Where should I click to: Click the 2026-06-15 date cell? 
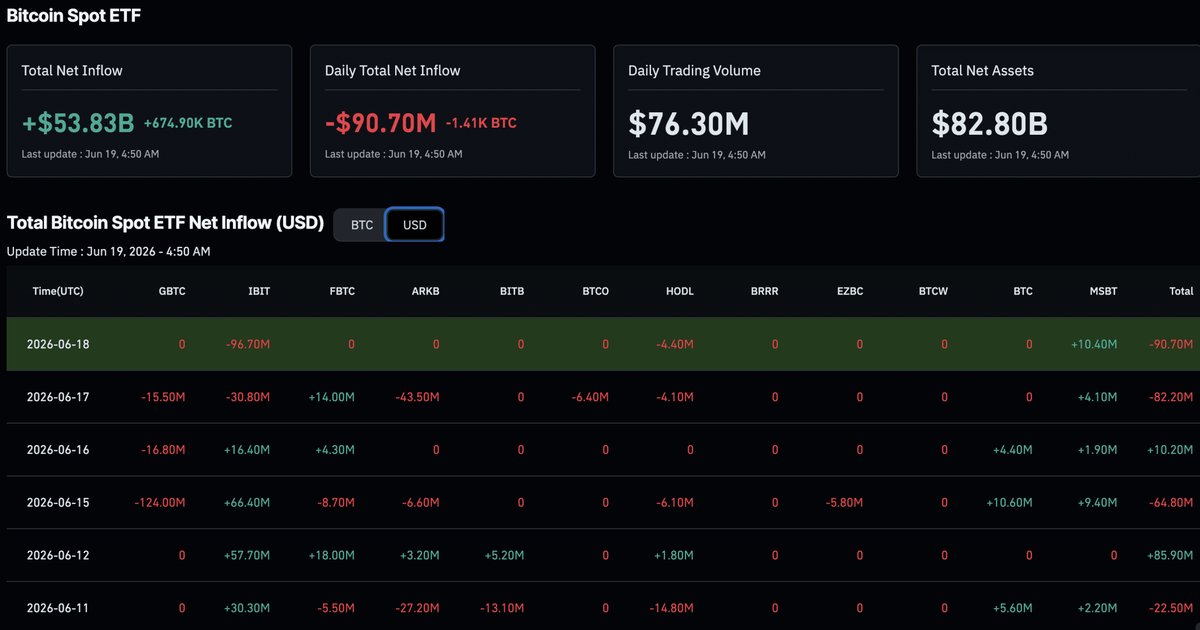coord(58,502)
